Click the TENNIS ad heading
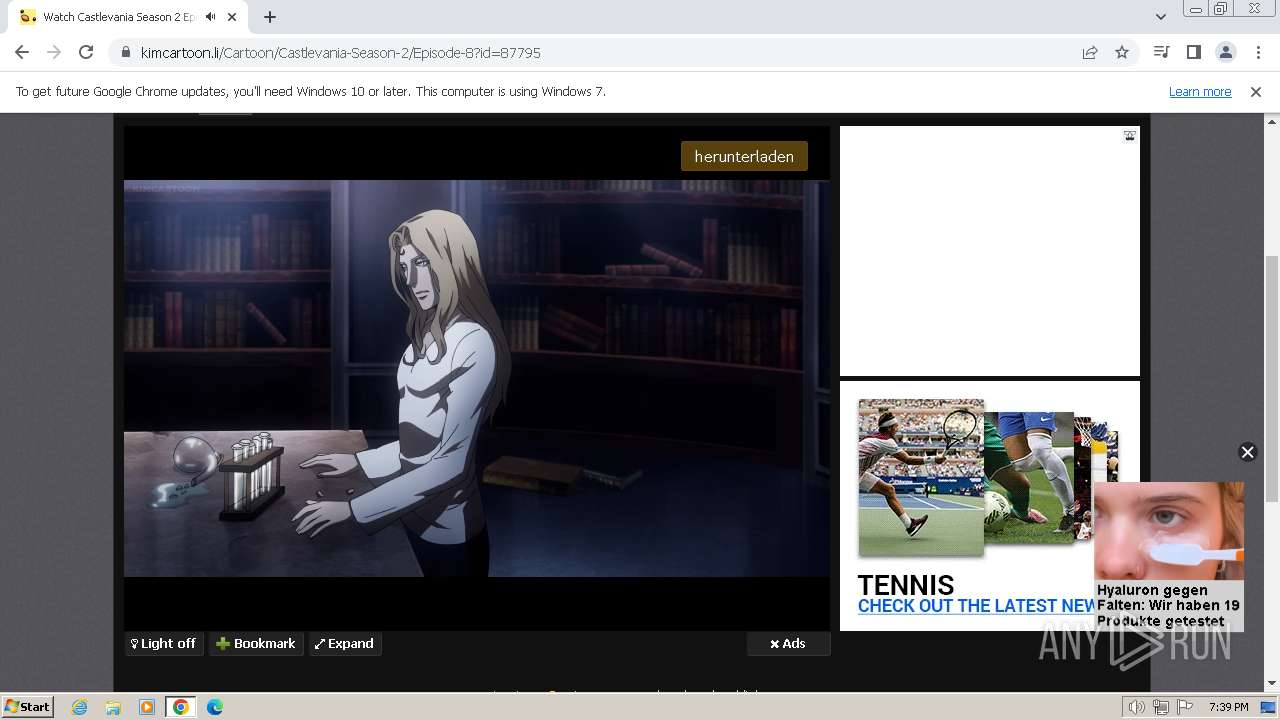The height and width of the screenshot is (720, 1280). pyautogui.click(x=906, y=585)
